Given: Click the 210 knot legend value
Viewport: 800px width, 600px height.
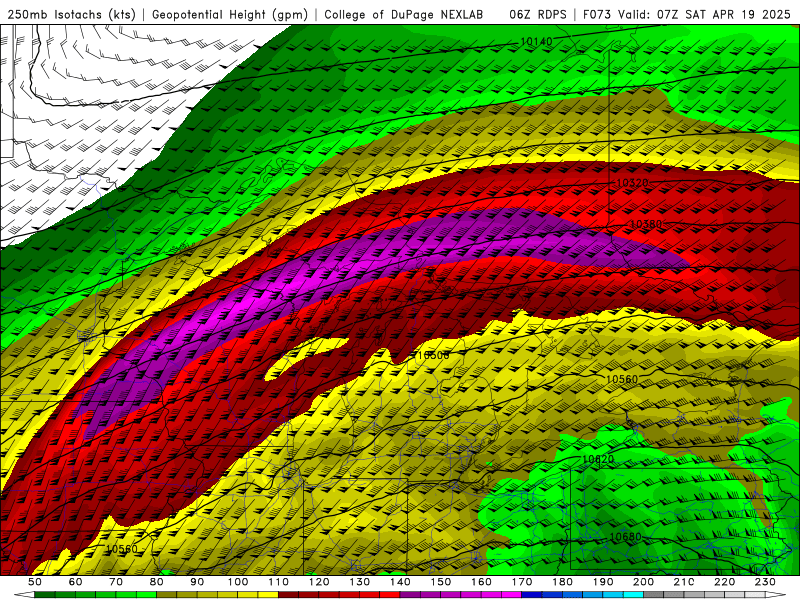Looking at the screenshot, I should click(684, 582).
